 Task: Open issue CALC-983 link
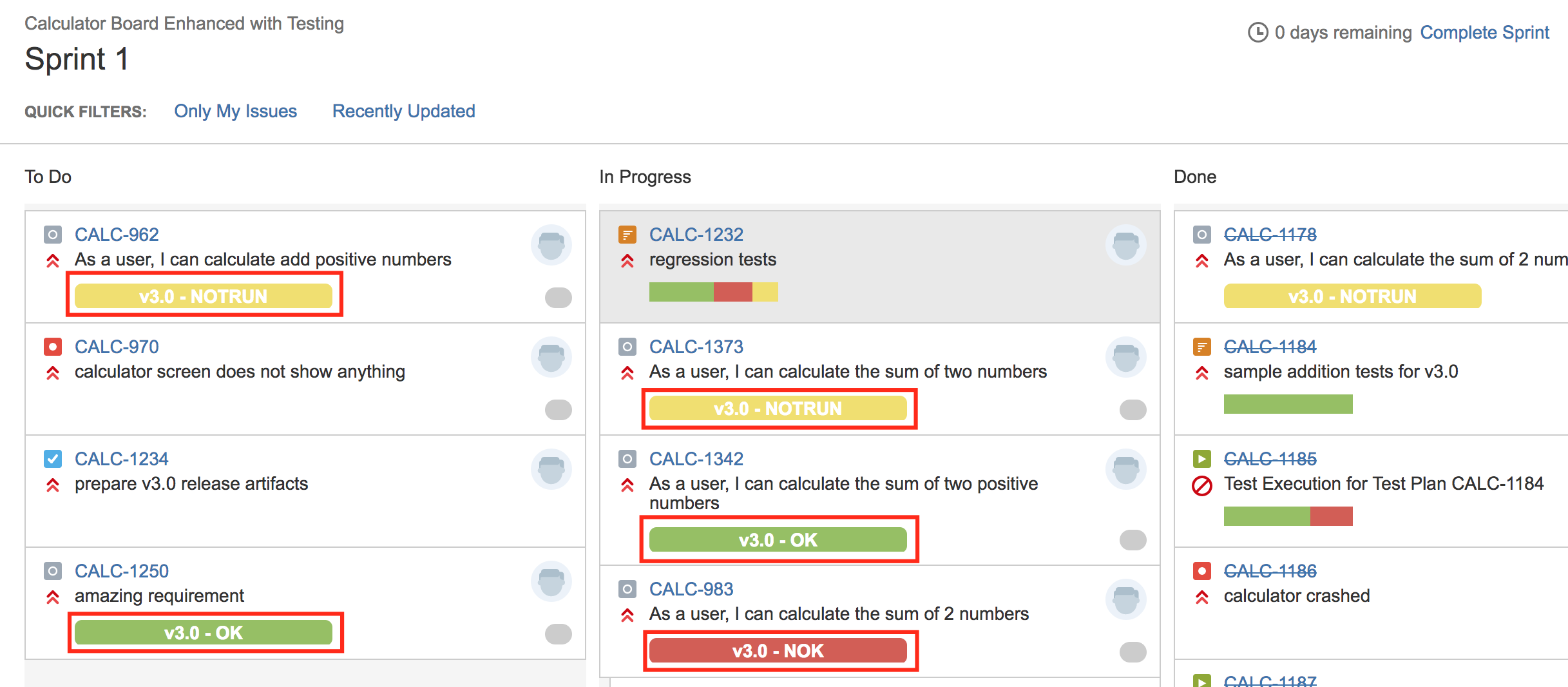pyautogui.click(x=691, y=589)
